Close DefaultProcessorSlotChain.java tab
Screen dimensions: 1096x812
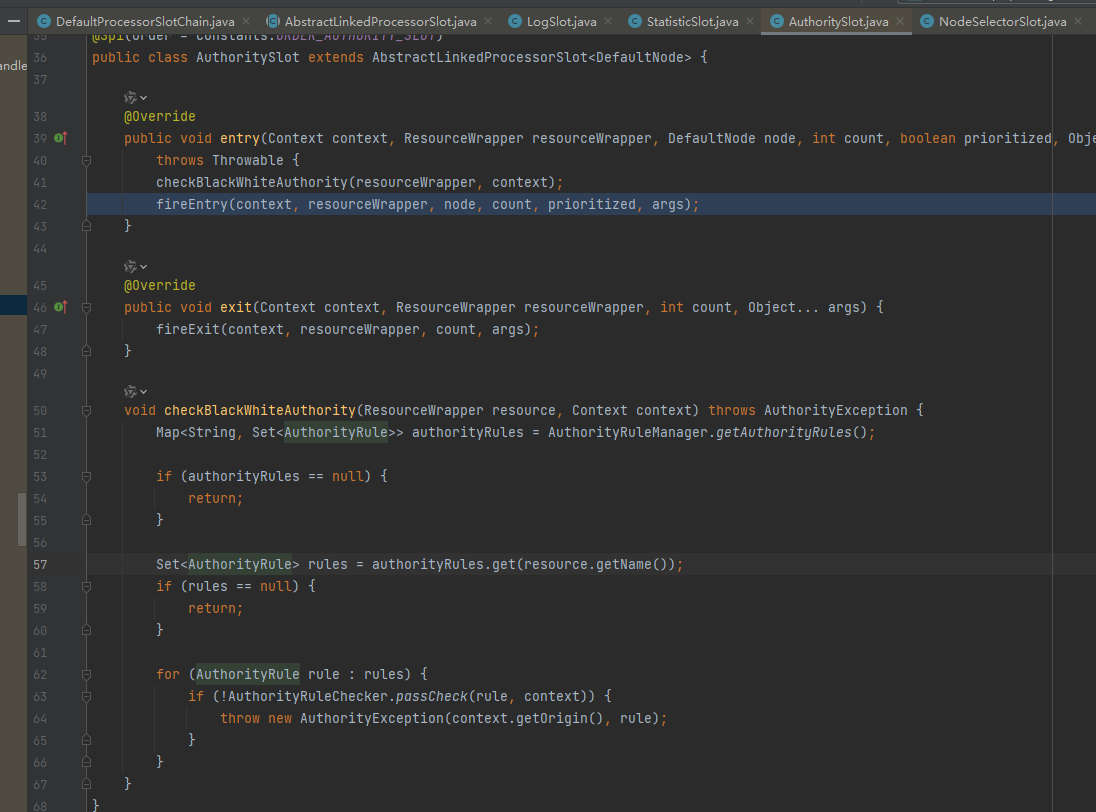point(246,22)
